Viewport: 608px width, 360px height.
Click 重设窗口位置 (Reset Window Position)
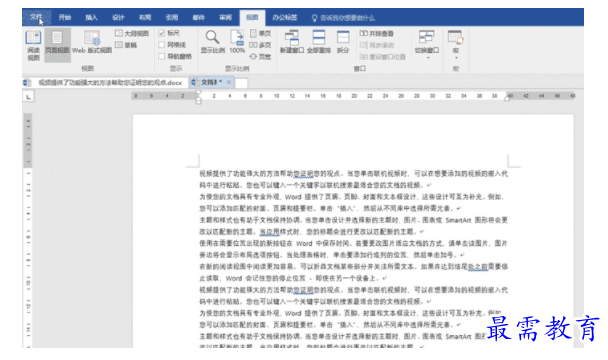382,57
